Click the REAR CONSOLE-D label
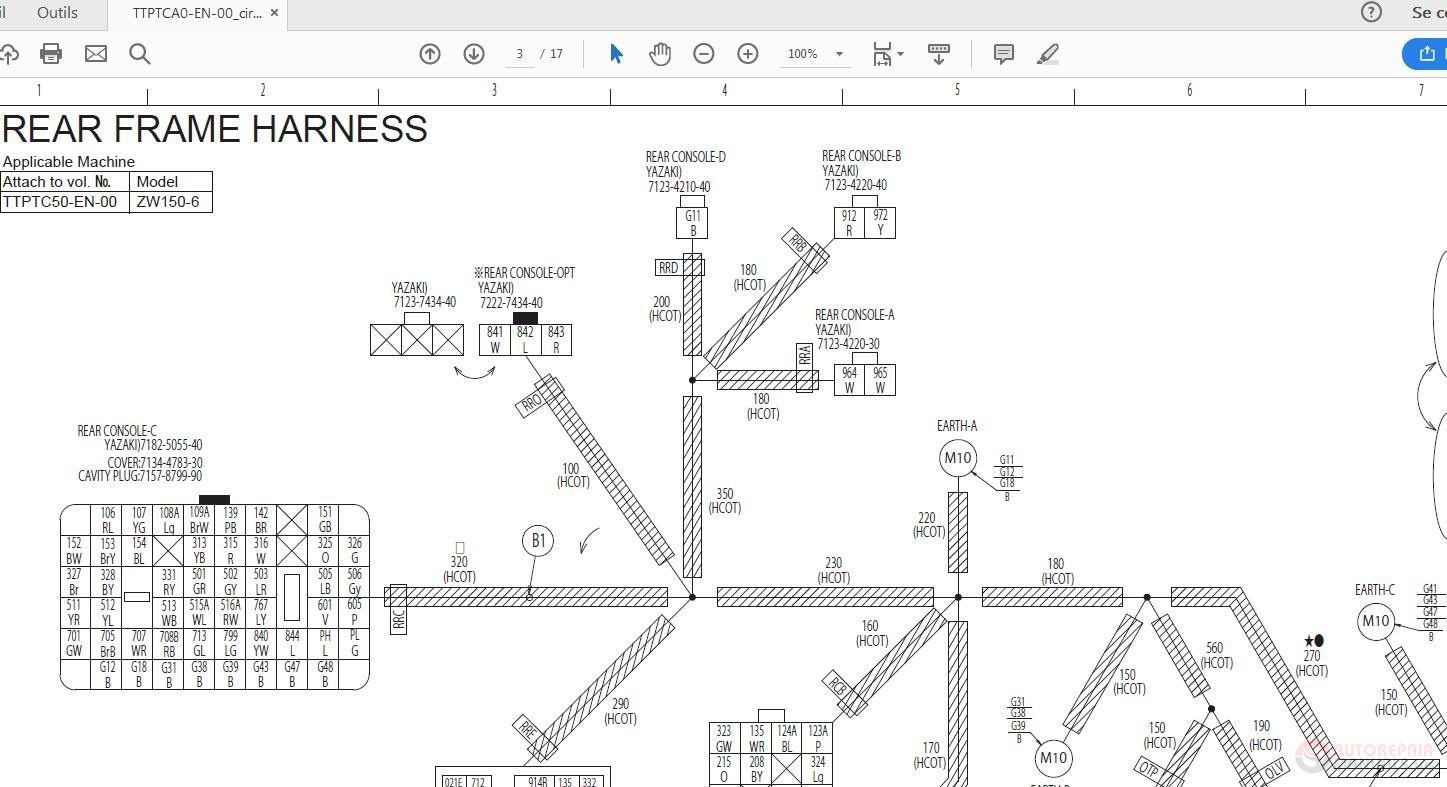Viewport: 1447px width, 787px height. 686,157
